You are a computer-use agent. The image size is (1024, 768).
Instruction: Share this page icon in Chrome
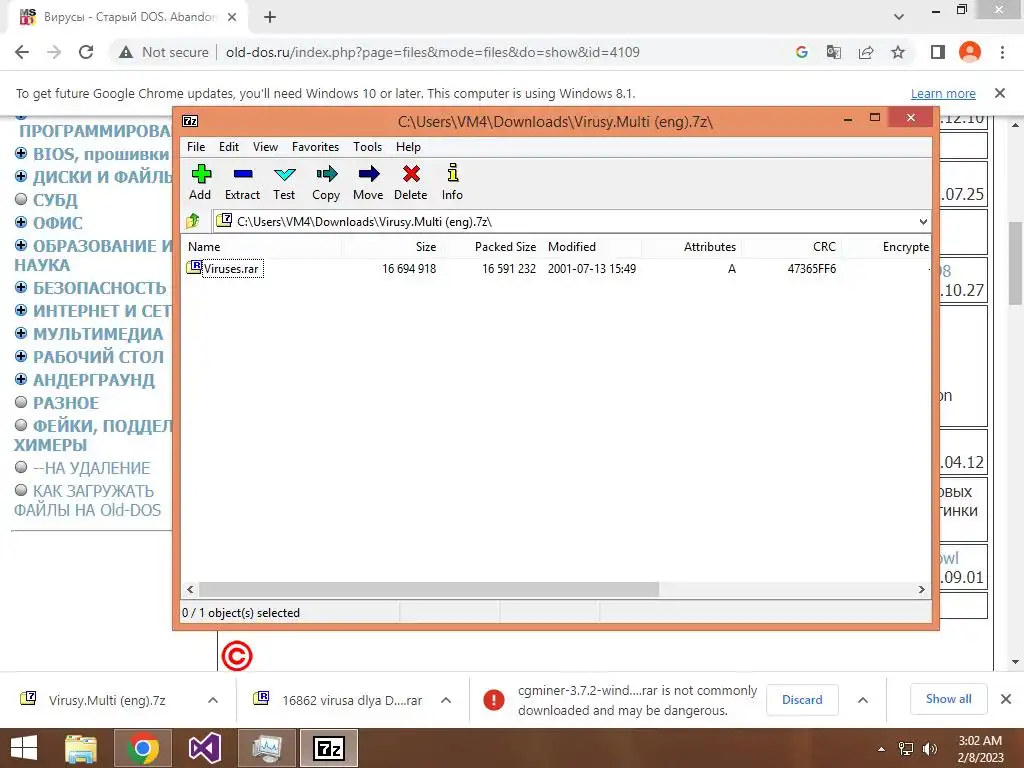[x=866, y=52]
